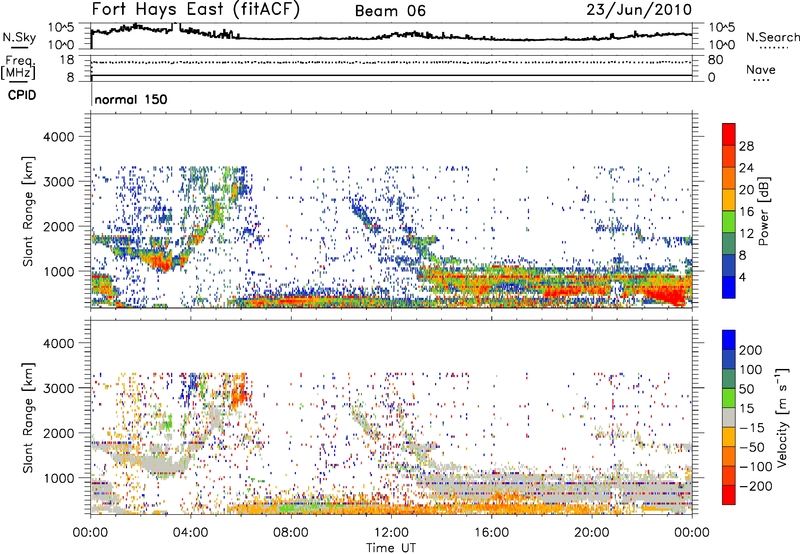Click the gray segment of the velocity color bar

(729, 417)
